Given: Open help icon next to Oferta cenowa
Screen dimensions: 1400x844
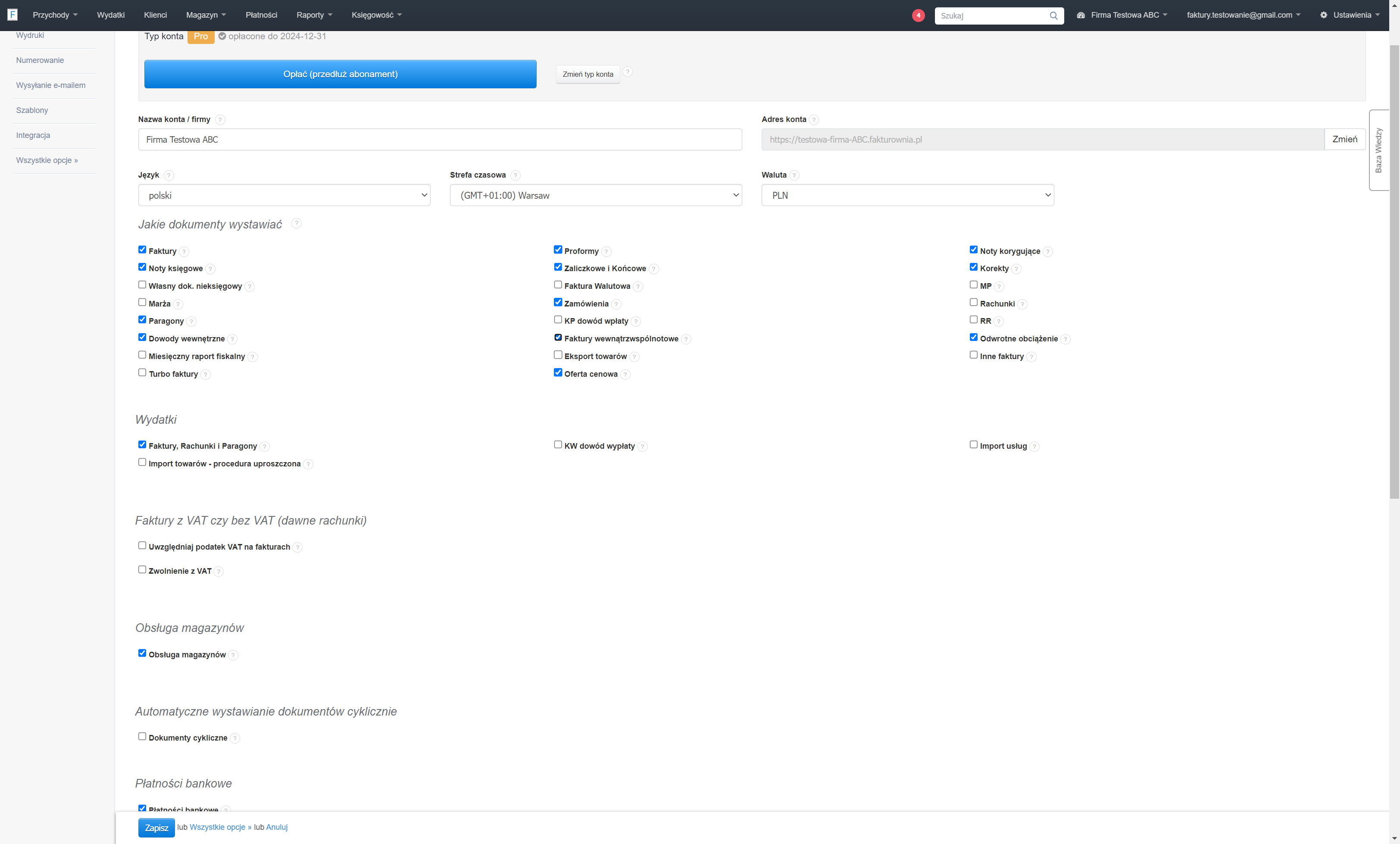Looking at the screenshot, I should pyautogui.click(x=625, y=374).
